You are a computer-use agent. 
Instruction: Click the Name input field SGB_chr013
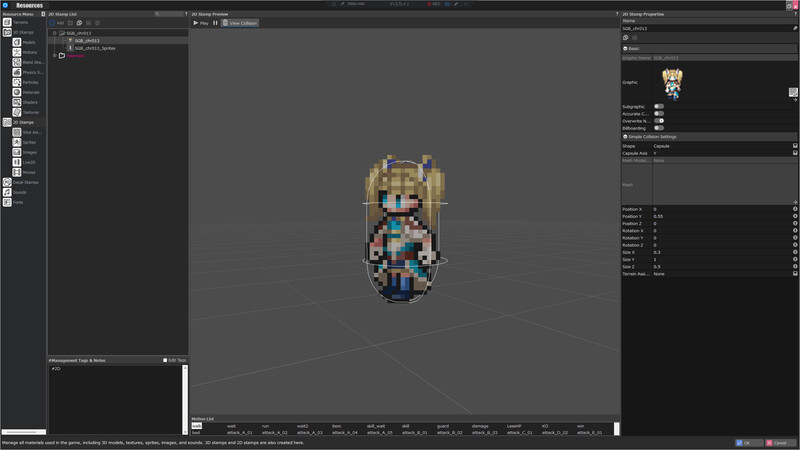[x=706, y=29]
